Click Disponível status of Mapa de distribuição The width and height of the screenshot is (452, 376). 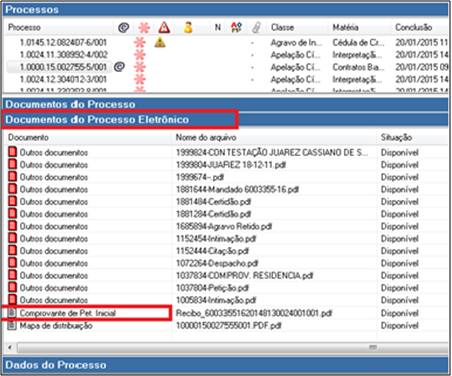(400, 326)
